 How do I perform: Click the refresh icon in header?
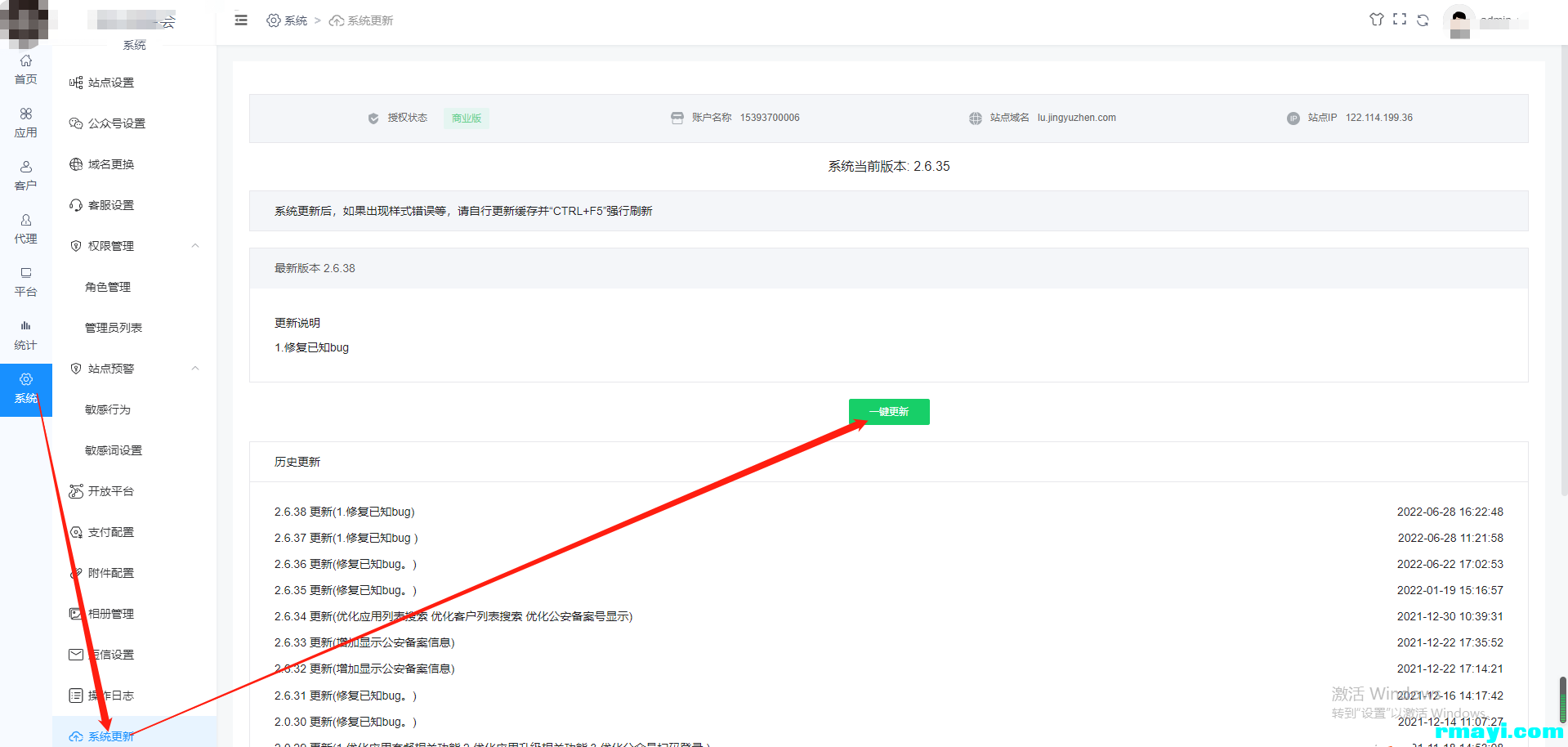1423,20
